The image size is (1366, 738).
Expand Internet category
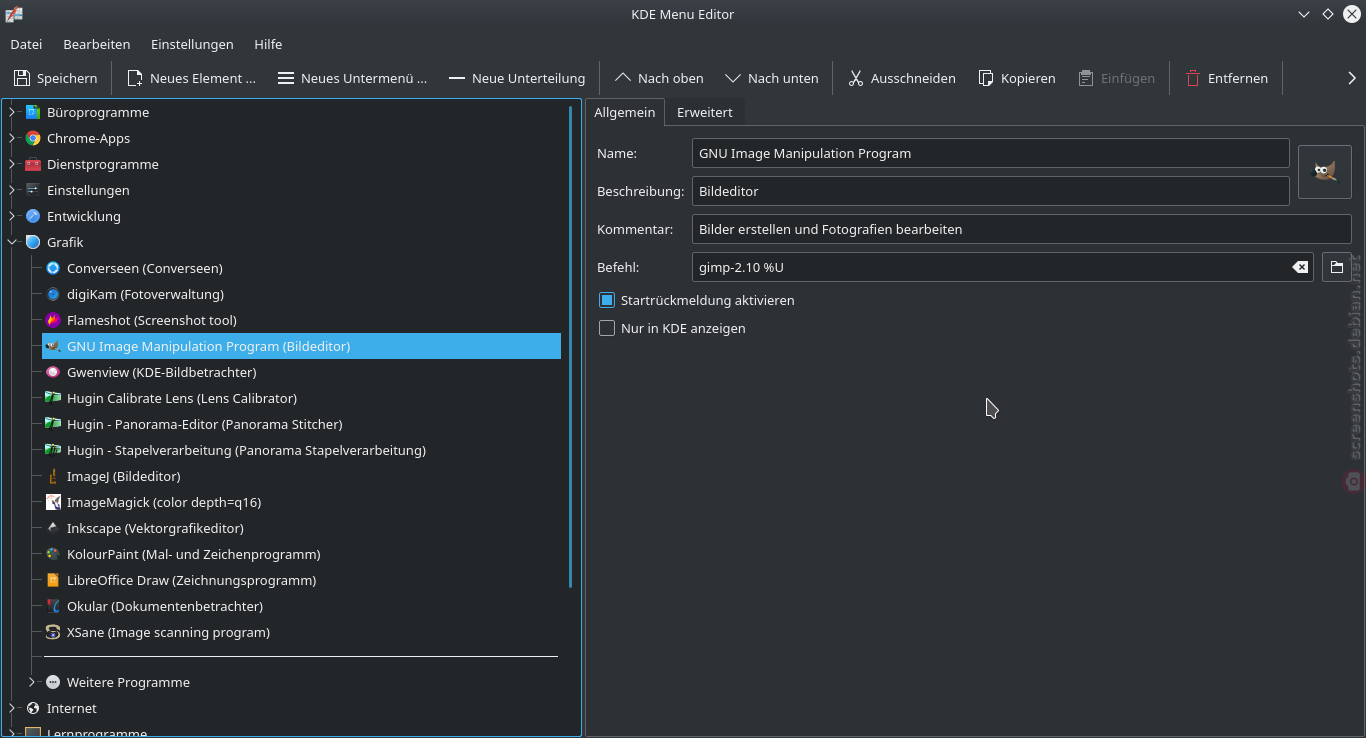(x=12, y=708)
